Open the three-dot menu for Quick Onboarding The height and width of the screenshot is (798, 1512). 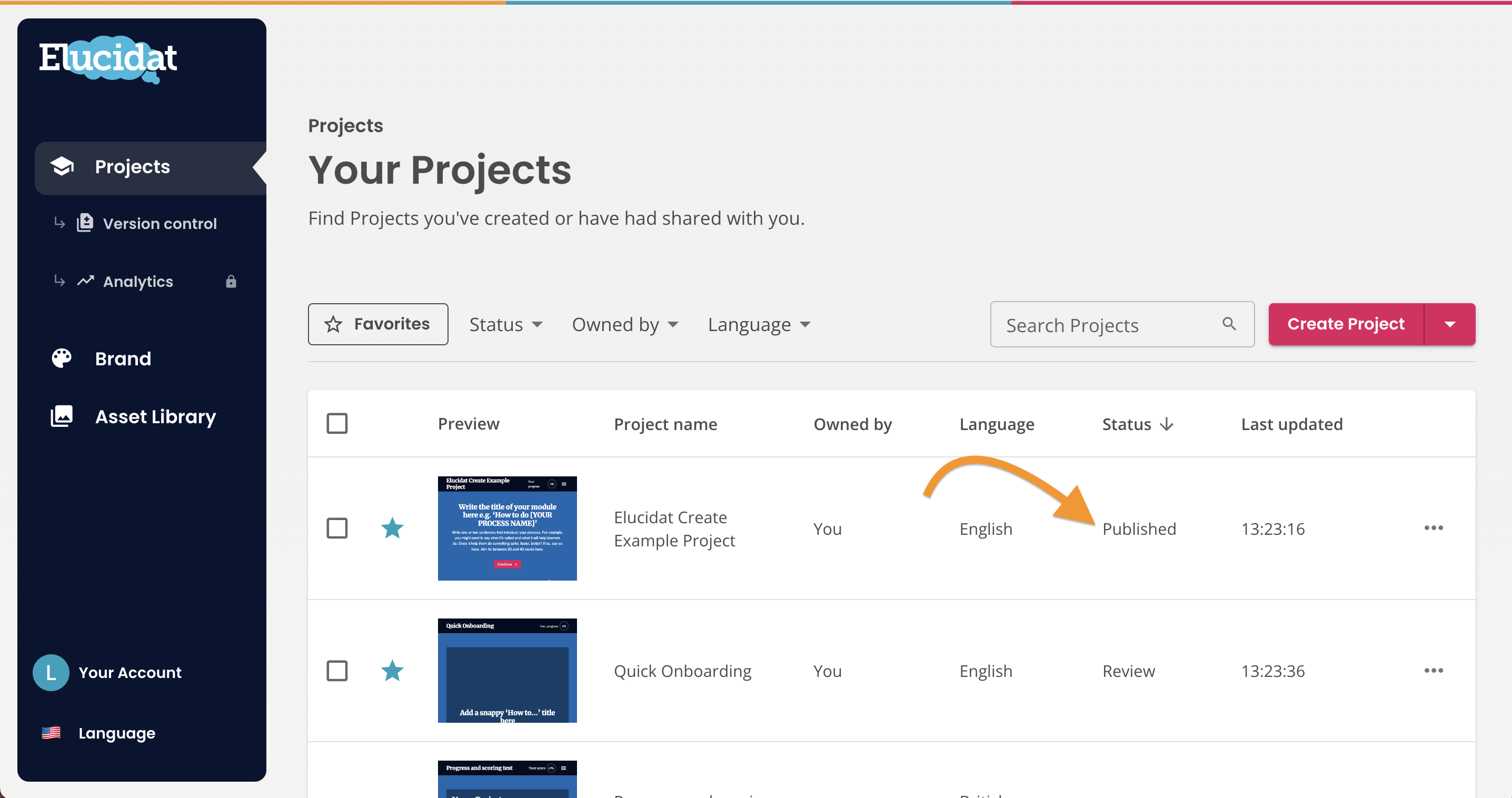click(1434, 670)
